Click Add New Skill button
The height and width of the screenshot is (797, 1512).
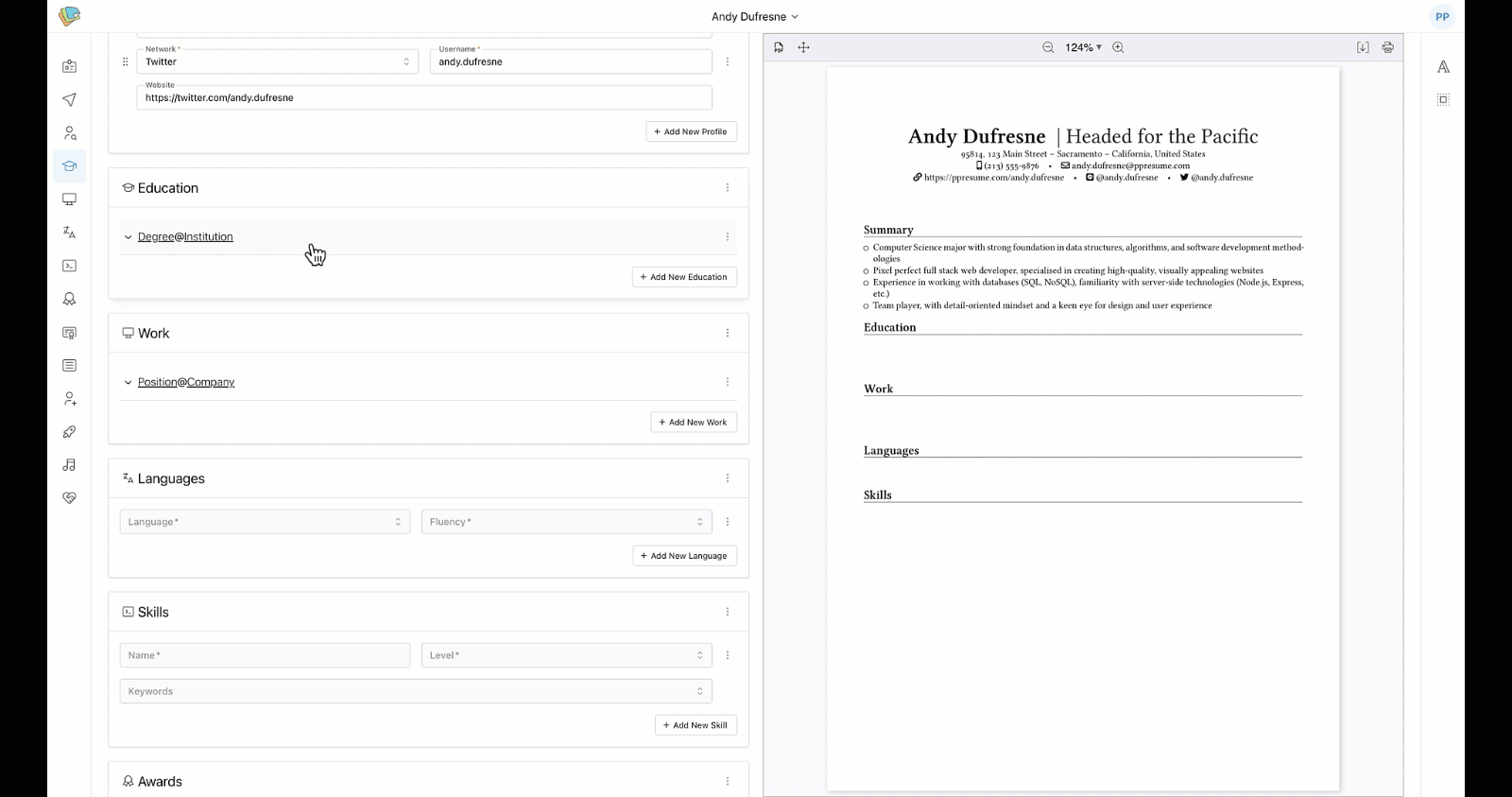click(696, 725)
